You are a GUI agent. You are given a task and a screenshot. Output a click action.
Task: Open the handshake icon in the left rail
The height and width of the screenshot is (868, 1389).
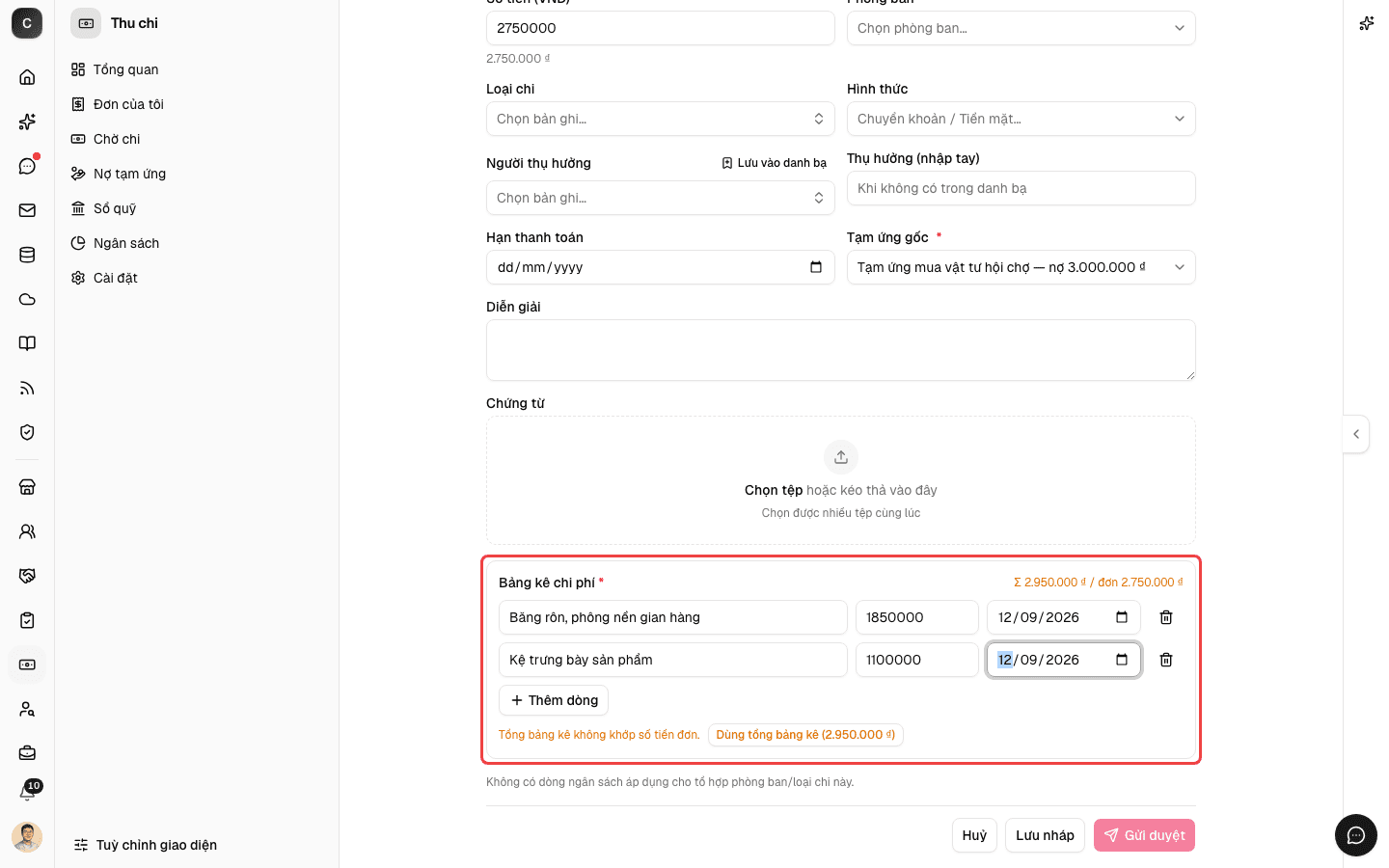point(27,576)
